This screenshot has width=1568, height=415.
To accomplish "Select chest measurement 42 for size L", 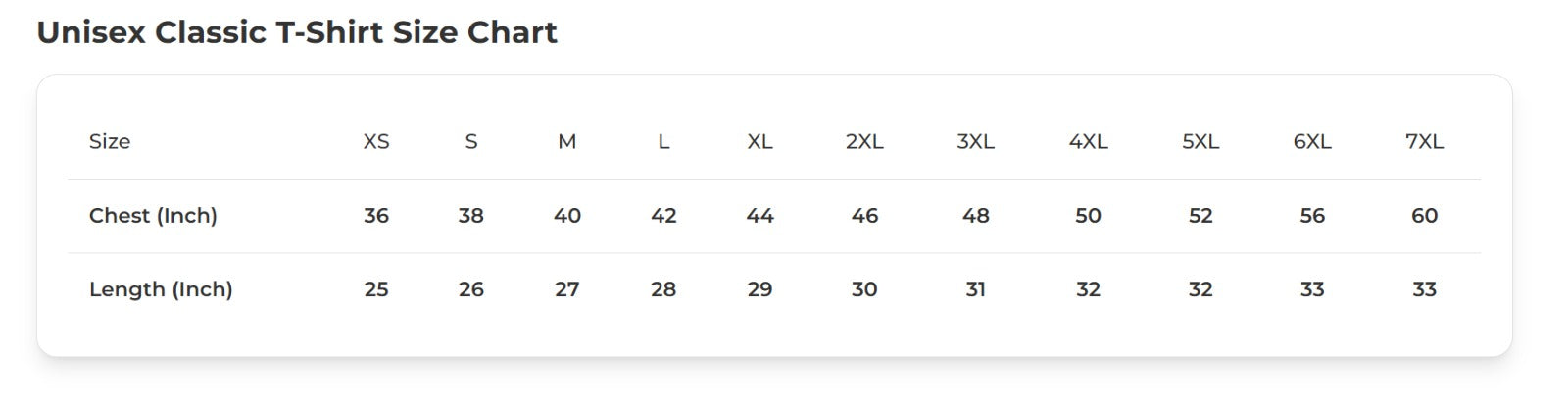I will (x=663, y=215).
